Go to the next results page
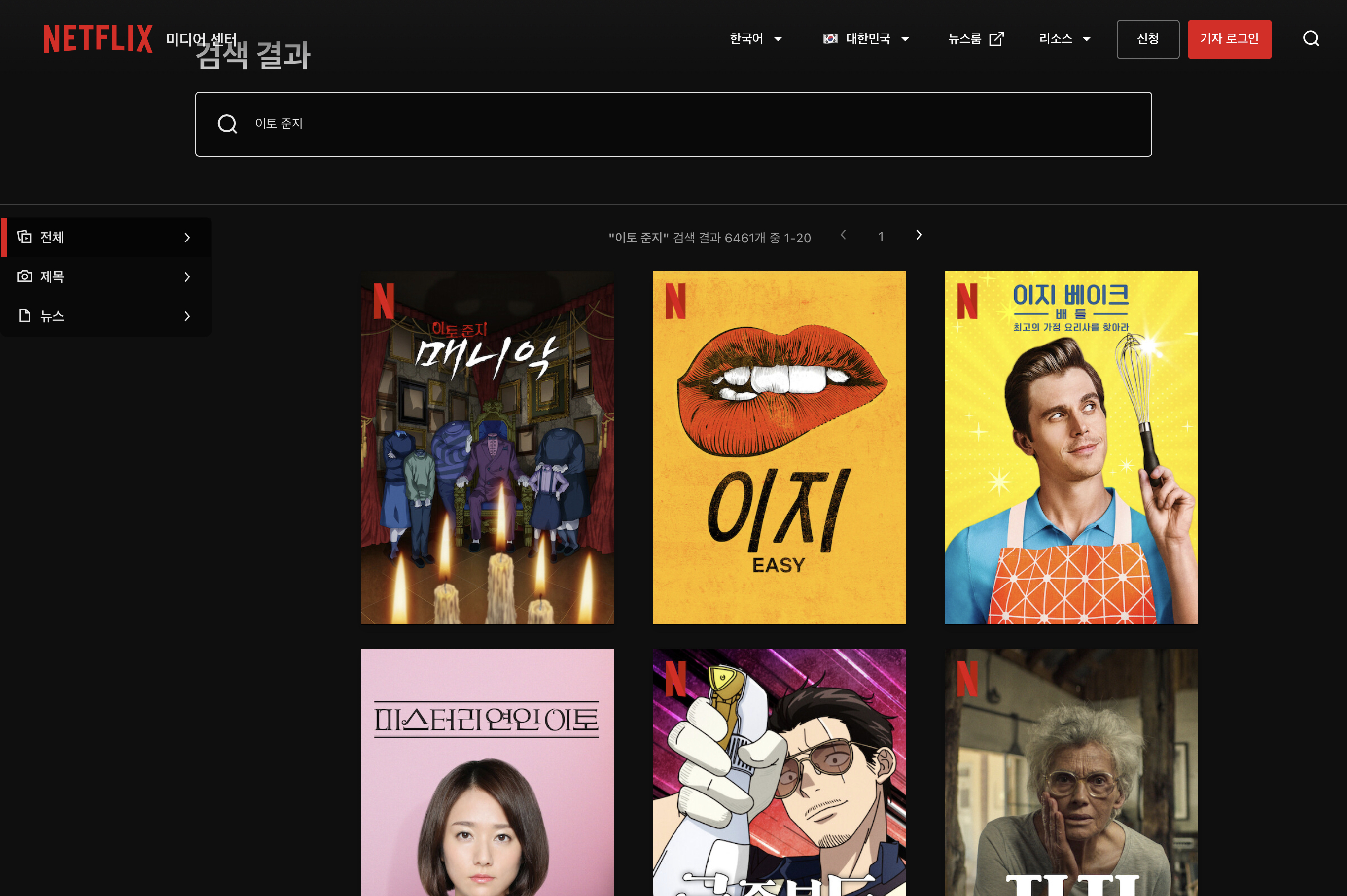 coord(919,235)
